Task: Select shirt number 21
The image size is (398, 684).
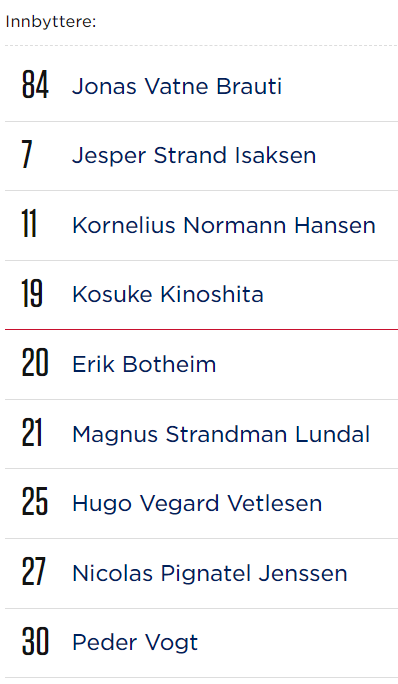Action: [x=32, y=432]
